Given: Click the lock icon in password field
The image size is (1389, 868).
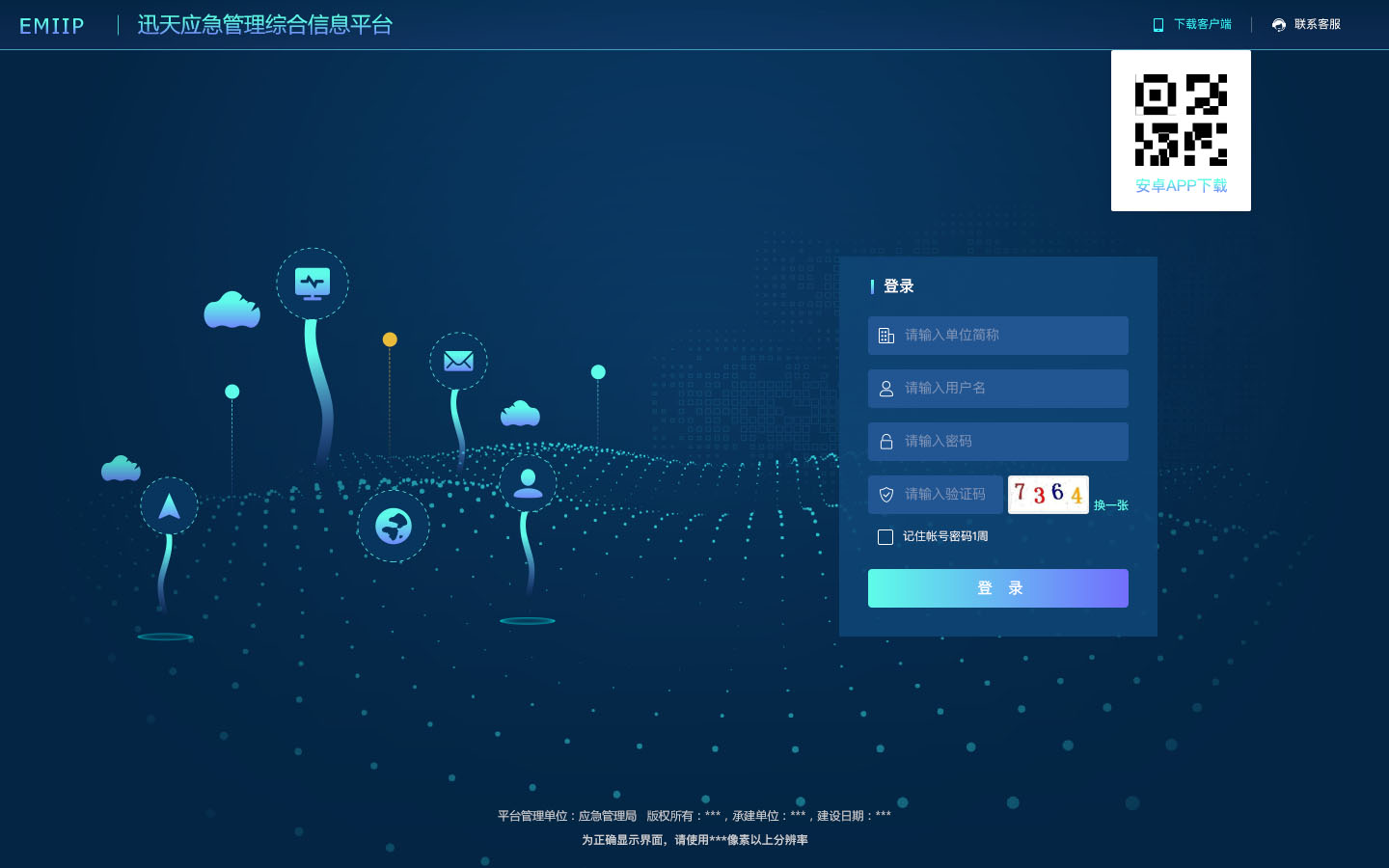Looking at the screenshot, I should pyautogui.click(x=886, y=442).
